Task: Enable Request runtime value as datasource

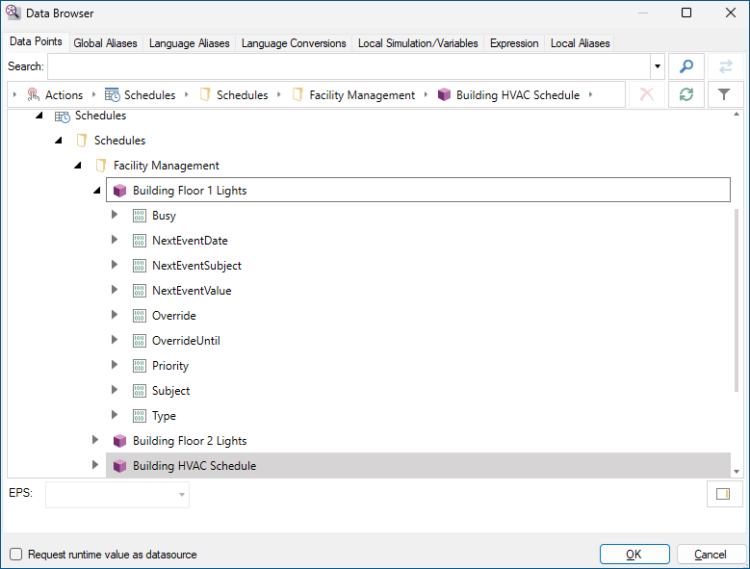Action: [x=16, y=554]
